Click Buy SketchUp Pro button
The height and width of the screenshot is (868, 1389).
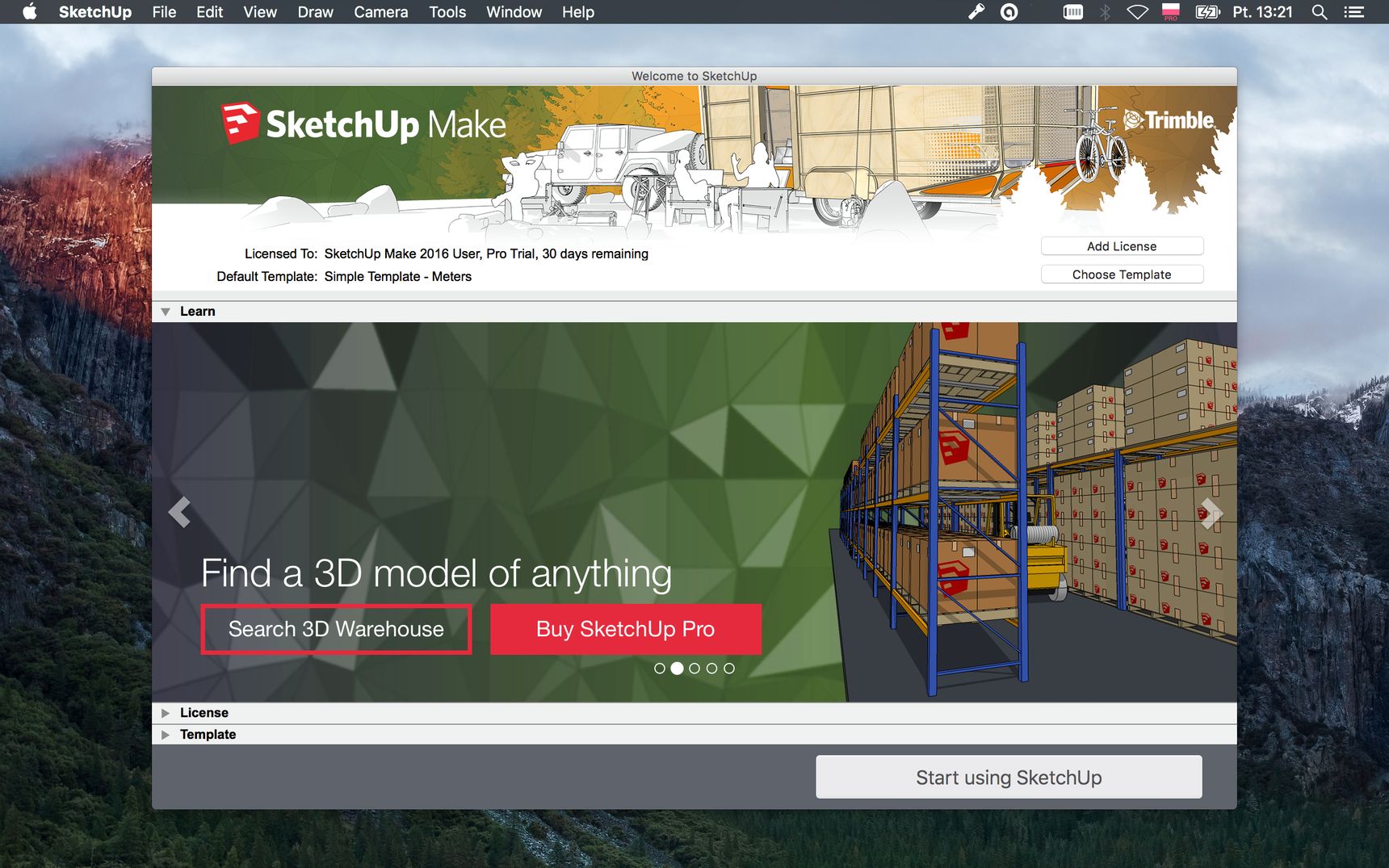coord(625,629)
